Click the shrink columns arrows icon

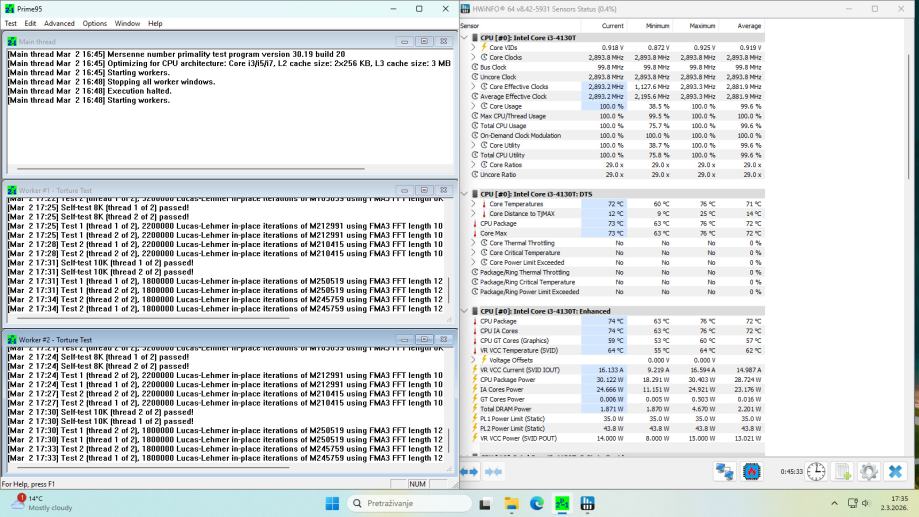(493, 471)
